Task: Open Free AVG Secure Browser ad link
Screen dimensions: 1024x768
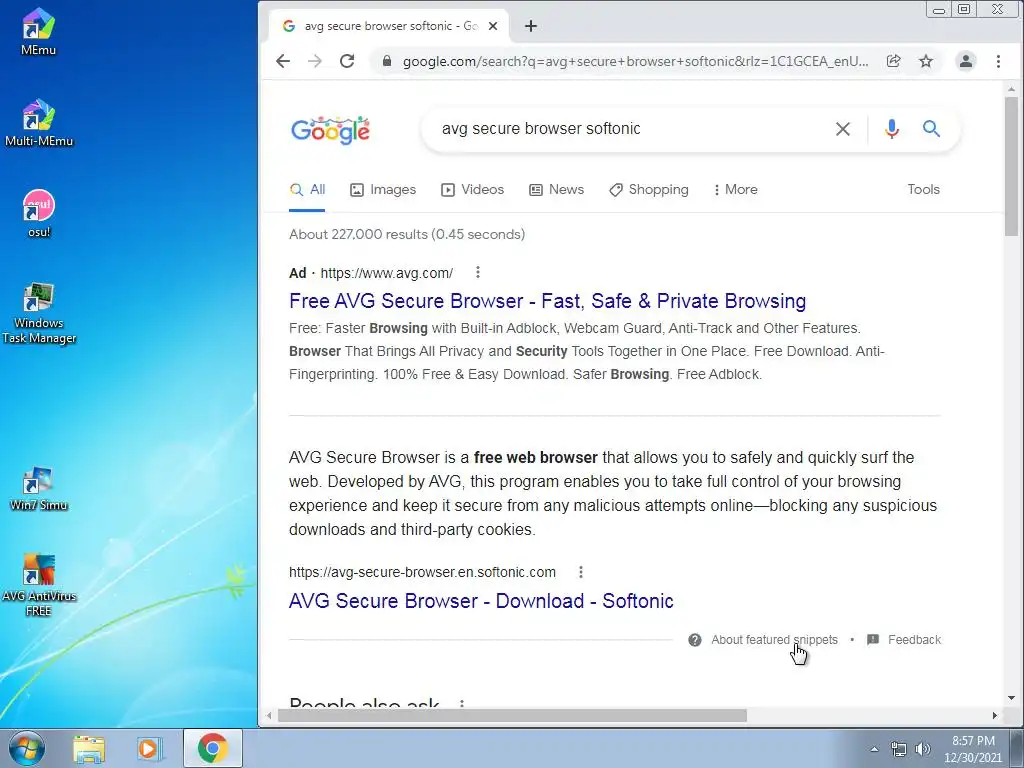Action: click(x=547, y=301)
